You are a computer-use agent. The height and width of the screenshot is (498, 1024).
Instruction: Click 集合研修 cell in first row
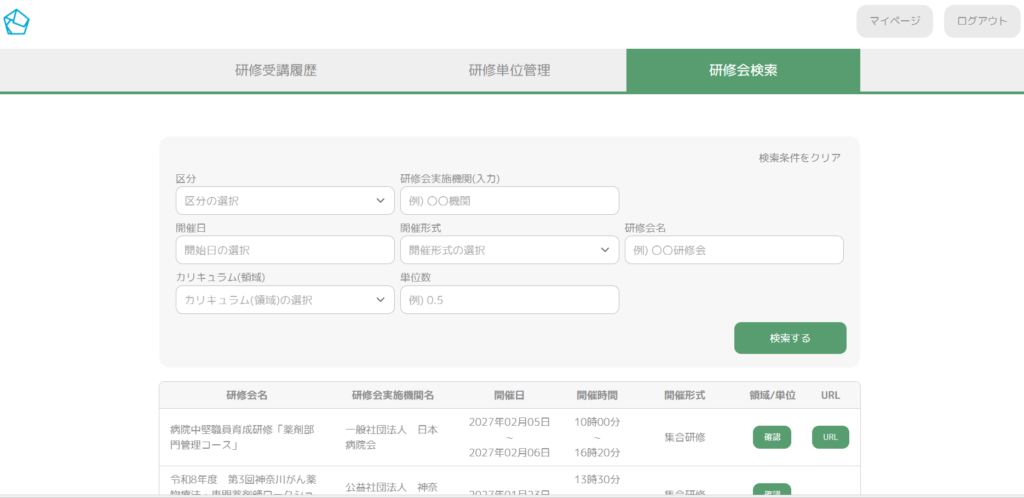click(685, 437)
